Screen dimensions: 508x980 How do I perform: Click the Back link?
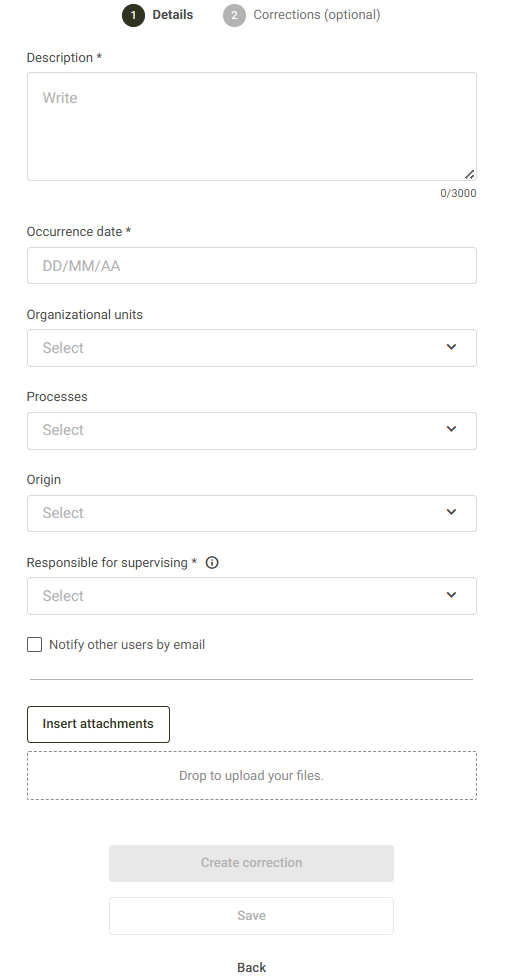(x=251, y=968)
